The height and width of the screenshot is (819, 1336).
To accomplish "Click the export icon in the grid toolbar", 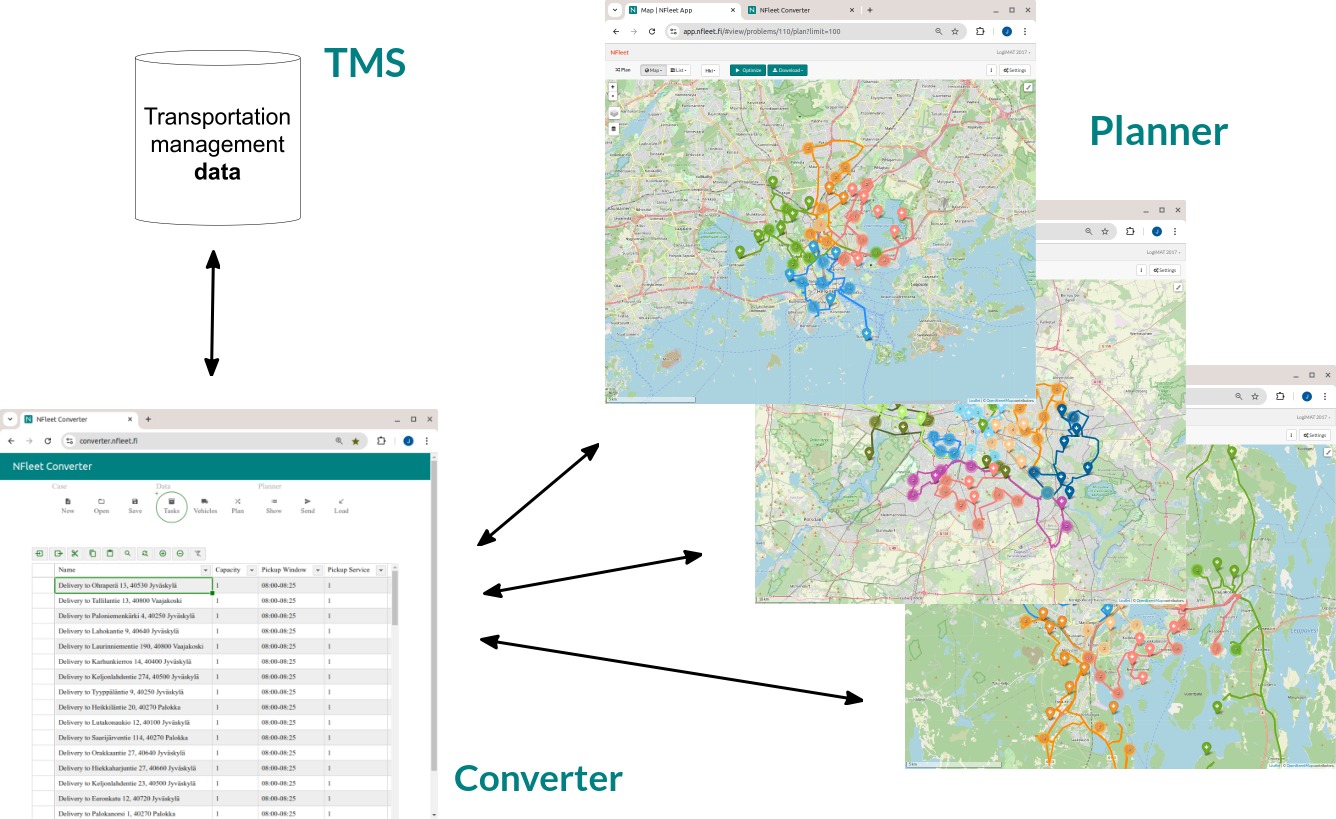I will click(x=59, y=553).
